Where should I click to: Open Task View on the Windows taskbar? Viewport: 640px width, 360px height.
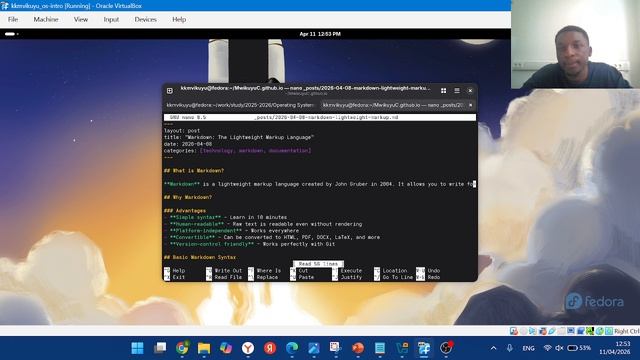(x=160, y=348)
